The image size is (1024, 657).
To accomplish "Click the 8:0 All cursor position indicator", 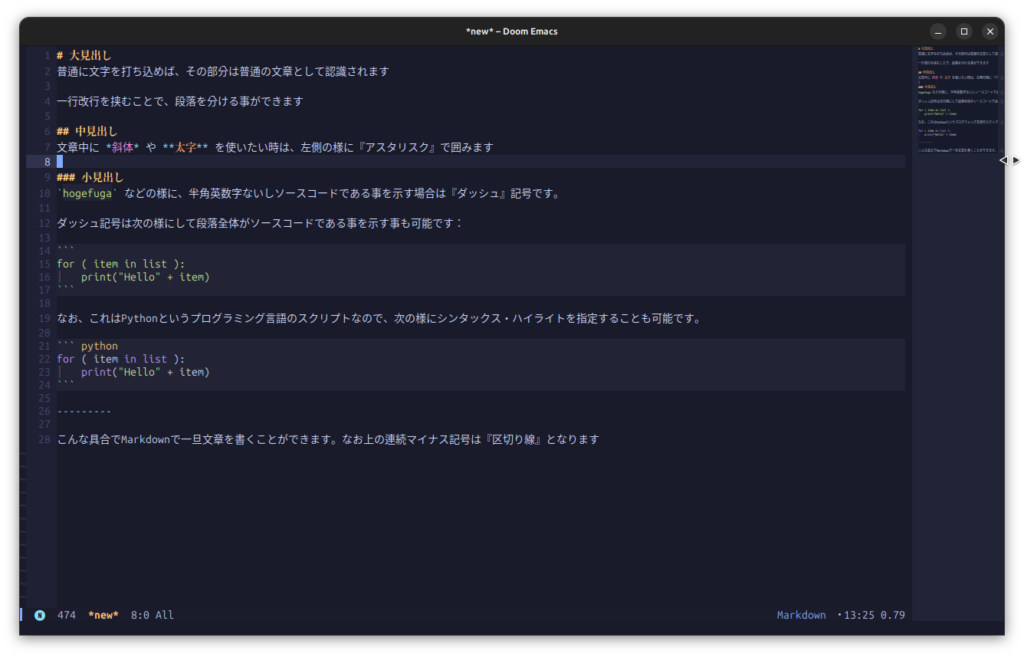I will [x=152, y=615].
